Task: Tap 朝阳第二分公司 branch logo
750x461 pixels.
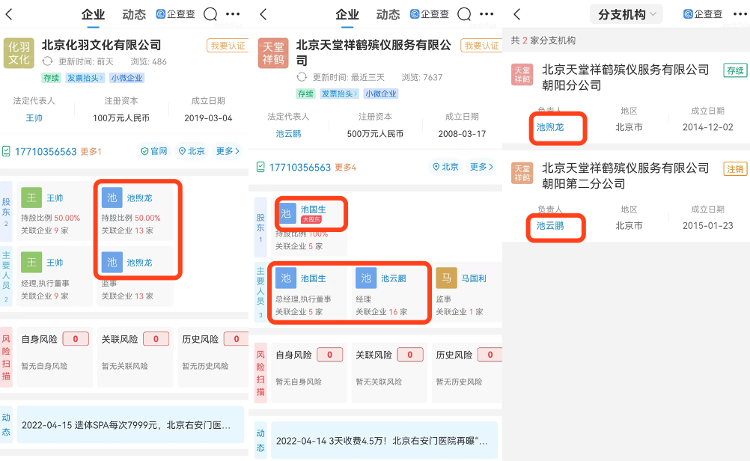Action: click(x=522, y=173)
